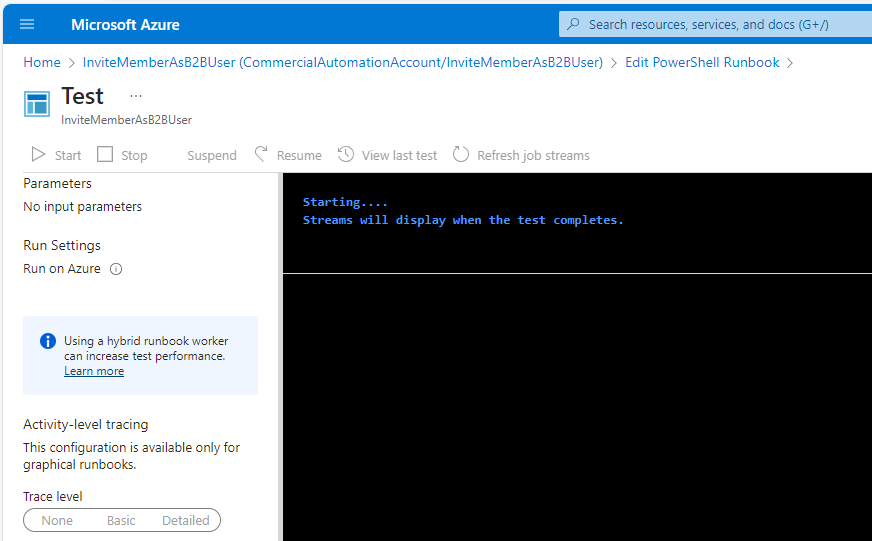The height and width of the screenshot is (541, 872).
Task: Click the 'Parameters' heading
Action: pyautogui.click(x=57, y=183)
